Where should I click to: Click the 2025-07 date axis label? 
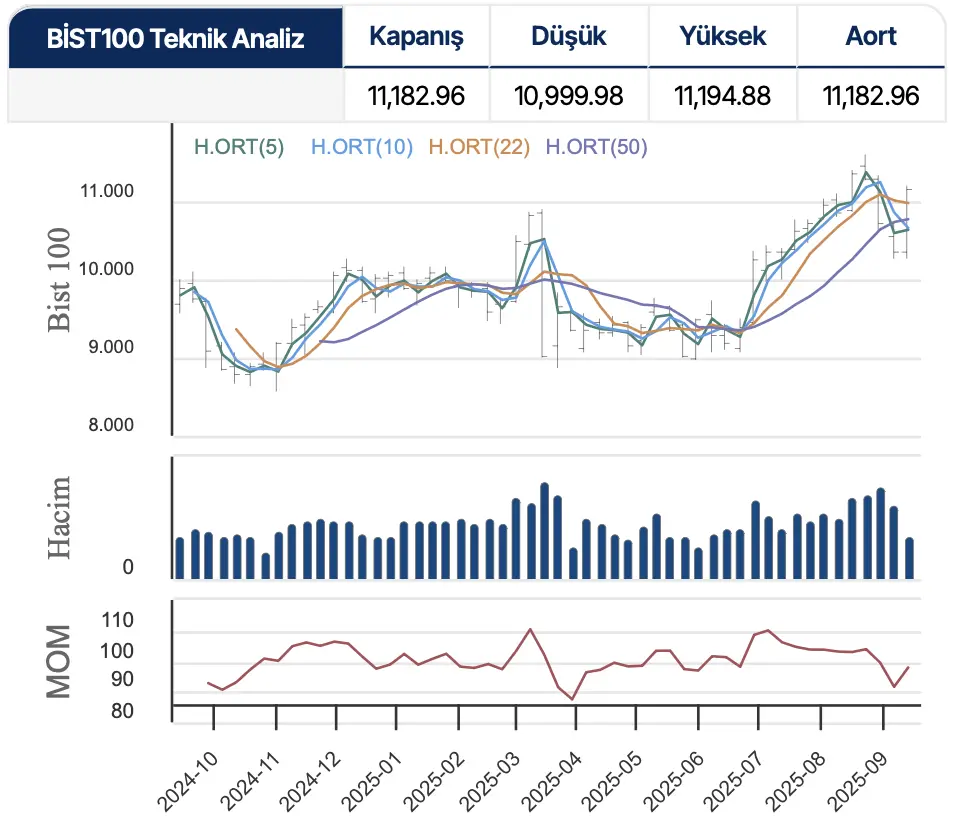[x=733, y=781]
